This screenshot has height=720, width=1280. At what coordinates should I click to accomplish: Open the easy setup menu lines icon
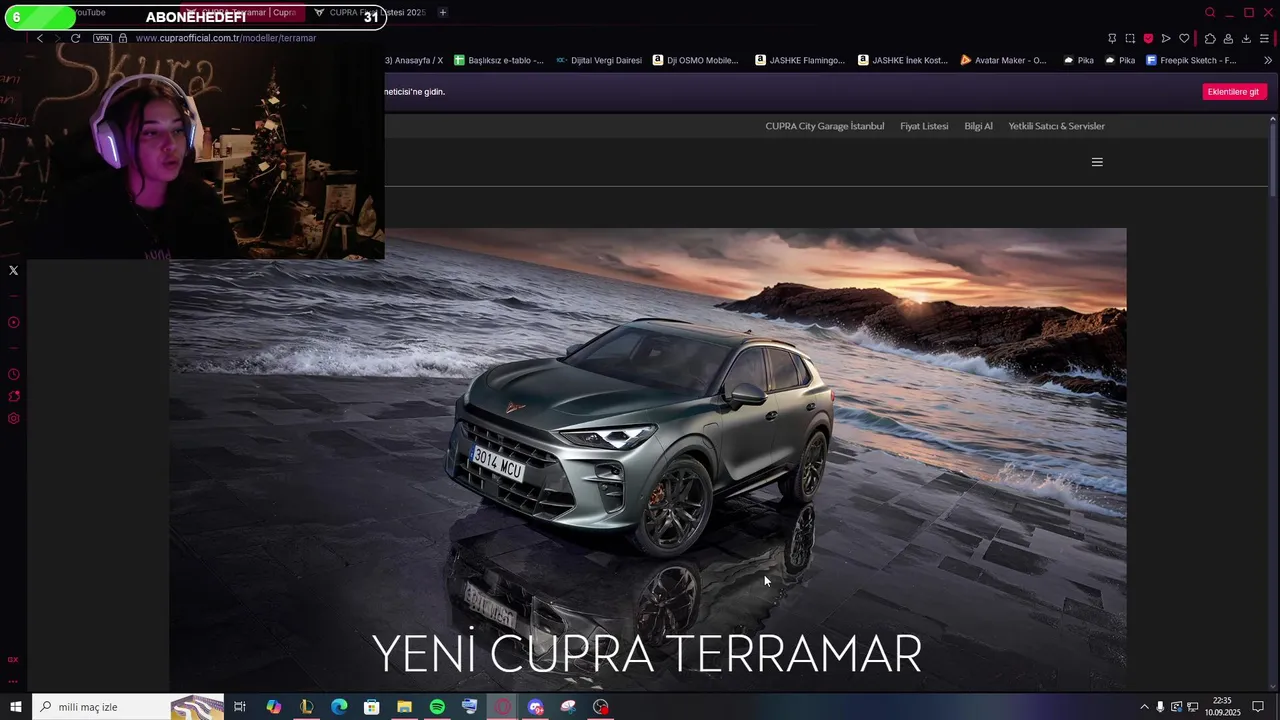pyautogui.click(x=1264, y=38)
